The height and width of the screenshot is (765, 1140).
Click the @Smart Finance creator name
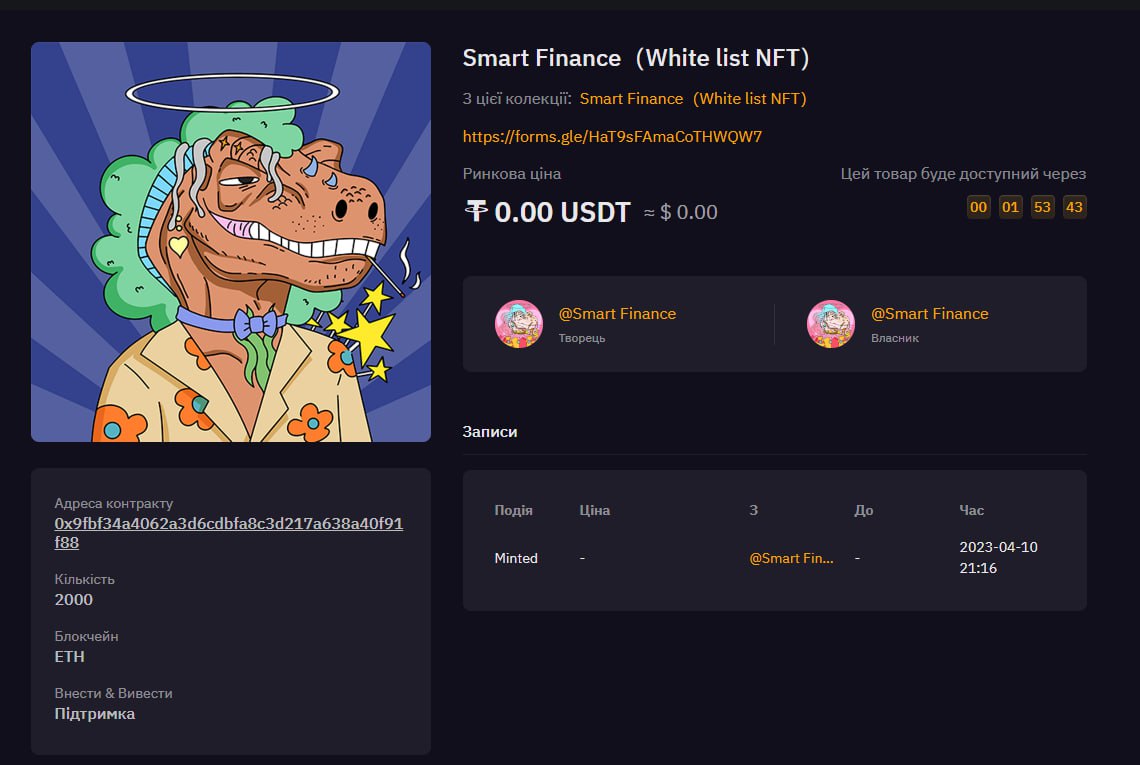click(x=617, y=314)
